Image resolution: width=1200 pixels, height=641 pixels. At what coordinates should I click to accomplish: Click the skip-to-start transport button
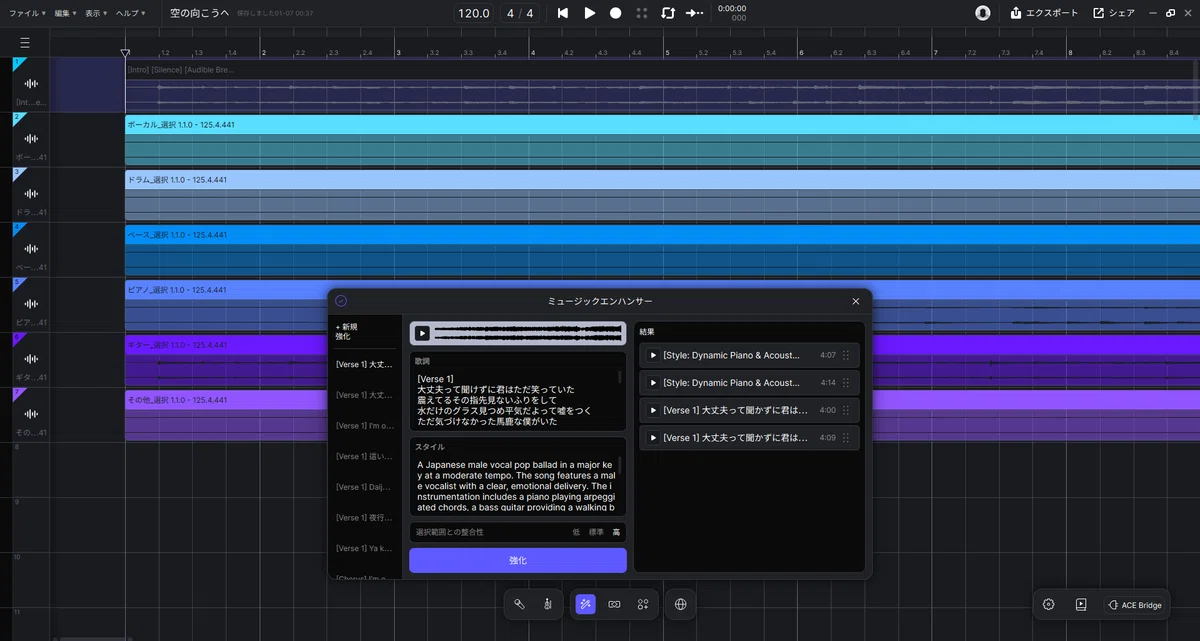pos(563,13)
